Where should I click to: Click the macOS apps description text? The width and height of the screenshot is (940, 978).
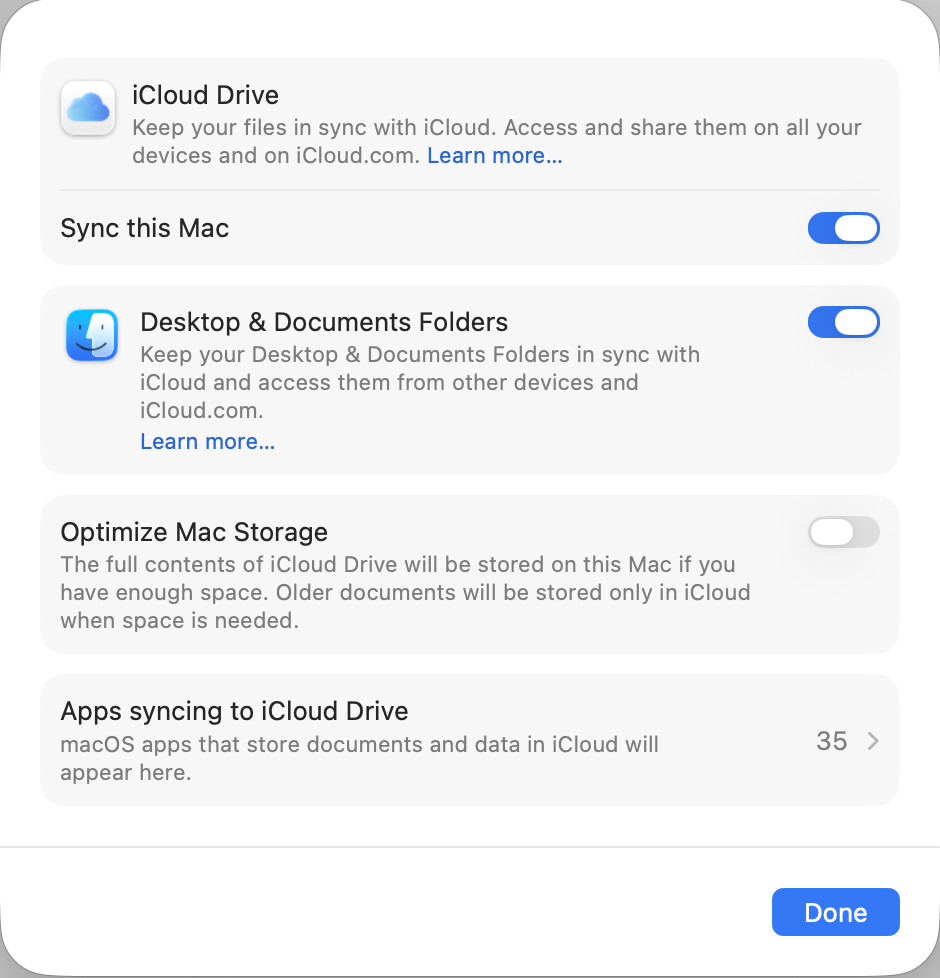click(359, 758)
